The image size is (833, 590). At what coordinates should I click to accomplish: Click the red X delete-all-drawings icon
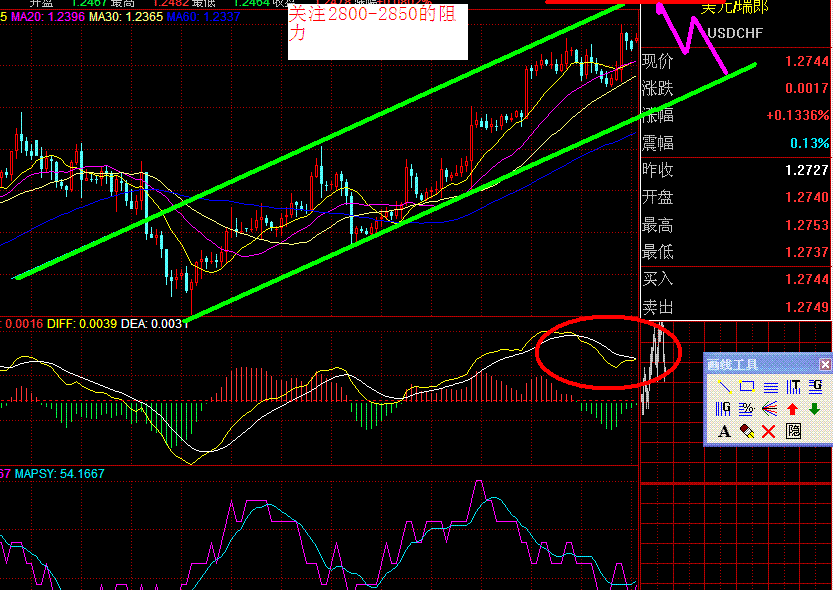pyautogui.click(x=769, y=431)
